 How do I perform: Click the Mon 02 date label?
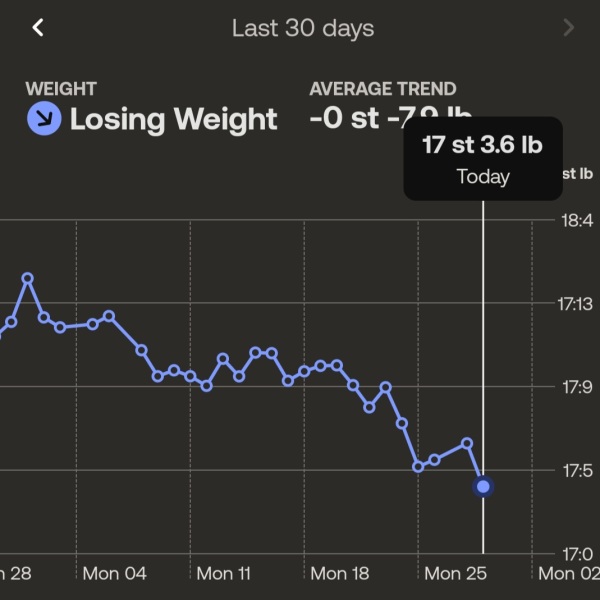(x=569, y=573)
